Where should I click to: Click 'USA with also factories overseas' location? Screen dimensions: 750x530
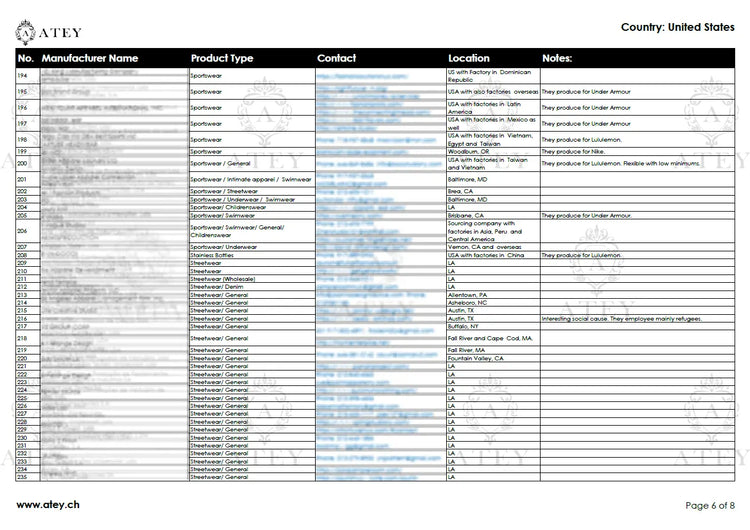(493, 91)
